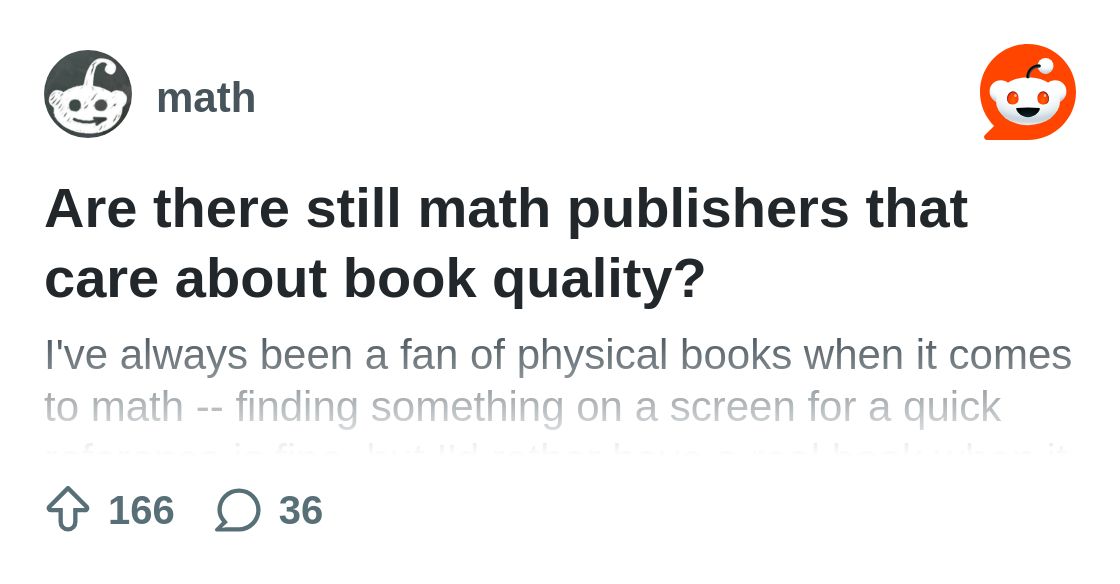This screenshot has height=584, width=1120.
Task: Click the faded truncated third preview line
Action: point(557,450)
